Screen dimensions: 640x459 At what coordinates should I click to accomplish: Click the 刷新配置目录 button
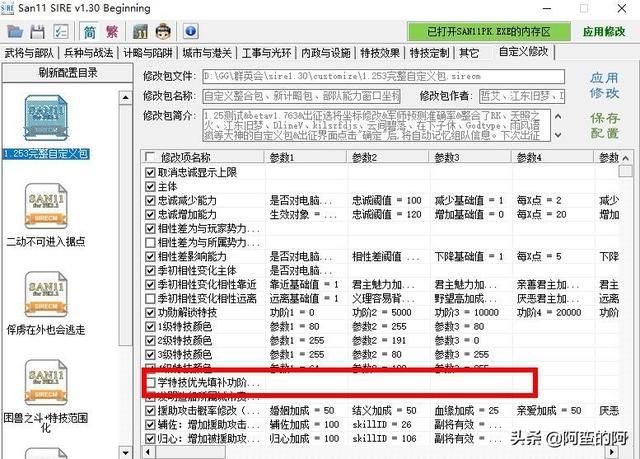[x=68, y=73]
